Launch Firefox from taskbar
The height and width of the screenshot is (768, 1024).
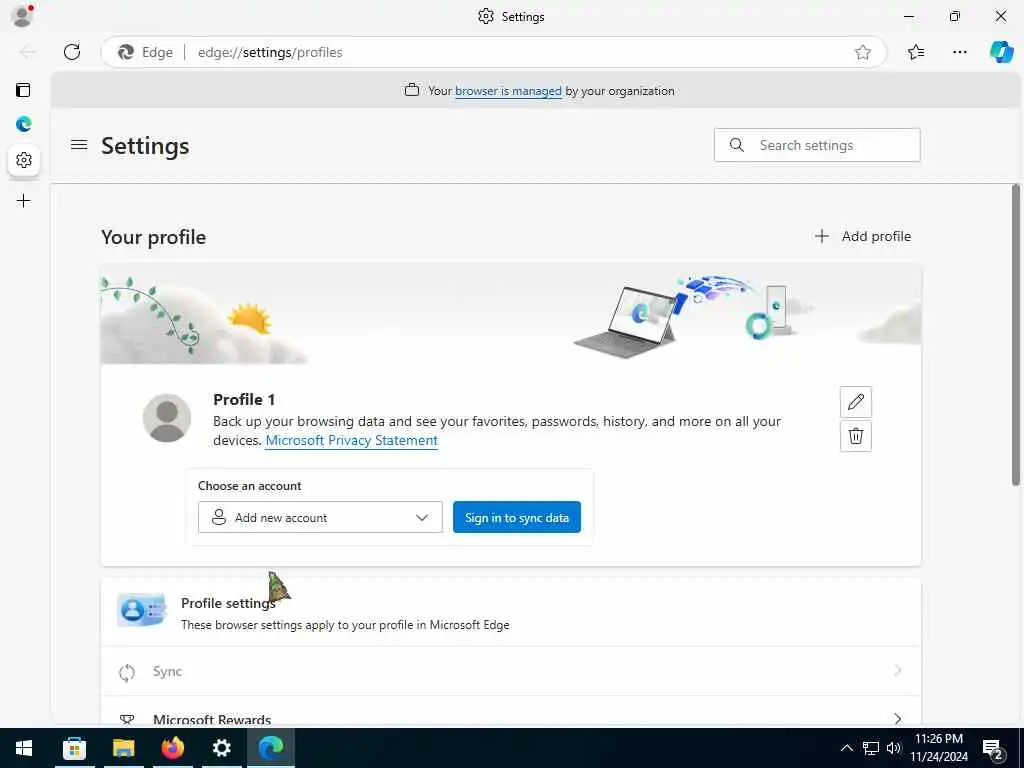tap(172, 748)
